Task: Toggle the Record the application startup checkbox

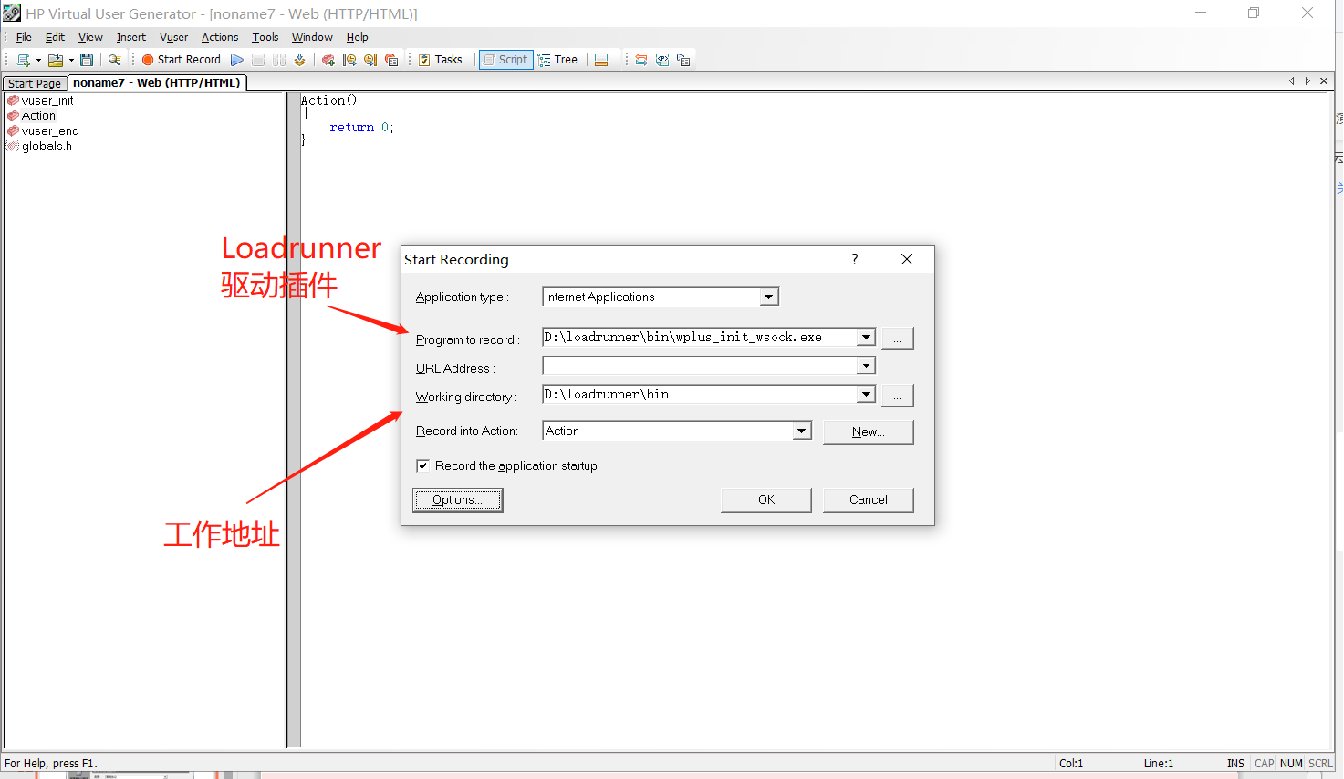Action: click(x=423, y=466)
